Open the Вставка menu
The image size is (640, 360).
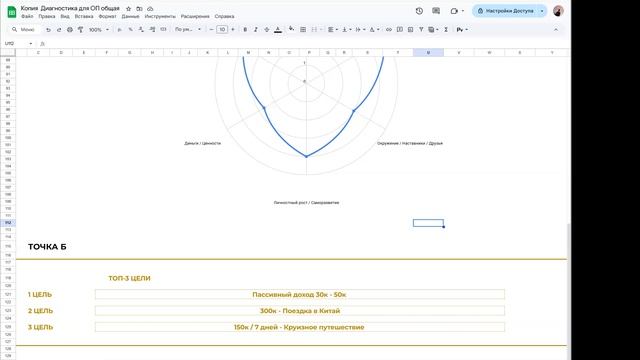click(84, 16)
